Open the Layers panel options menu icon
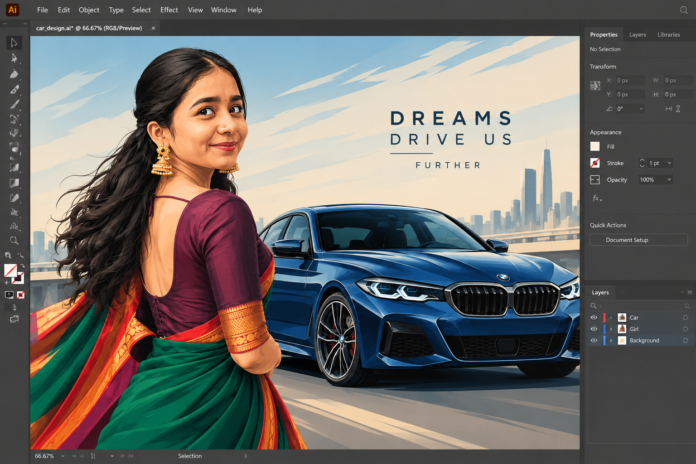 [x=690, y=292]
